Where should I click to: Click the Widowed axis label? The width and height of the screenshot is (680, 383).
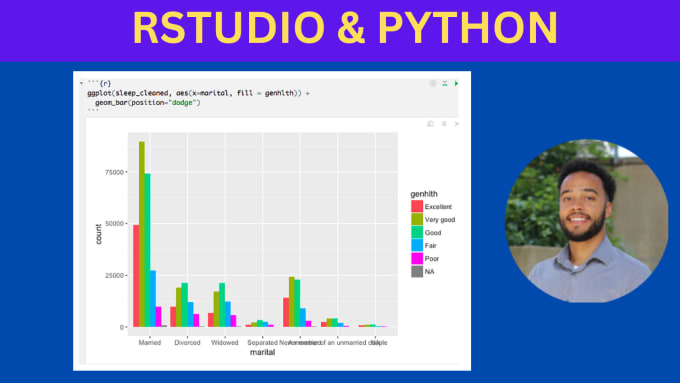pyautogui.click(x=225, y=343)
